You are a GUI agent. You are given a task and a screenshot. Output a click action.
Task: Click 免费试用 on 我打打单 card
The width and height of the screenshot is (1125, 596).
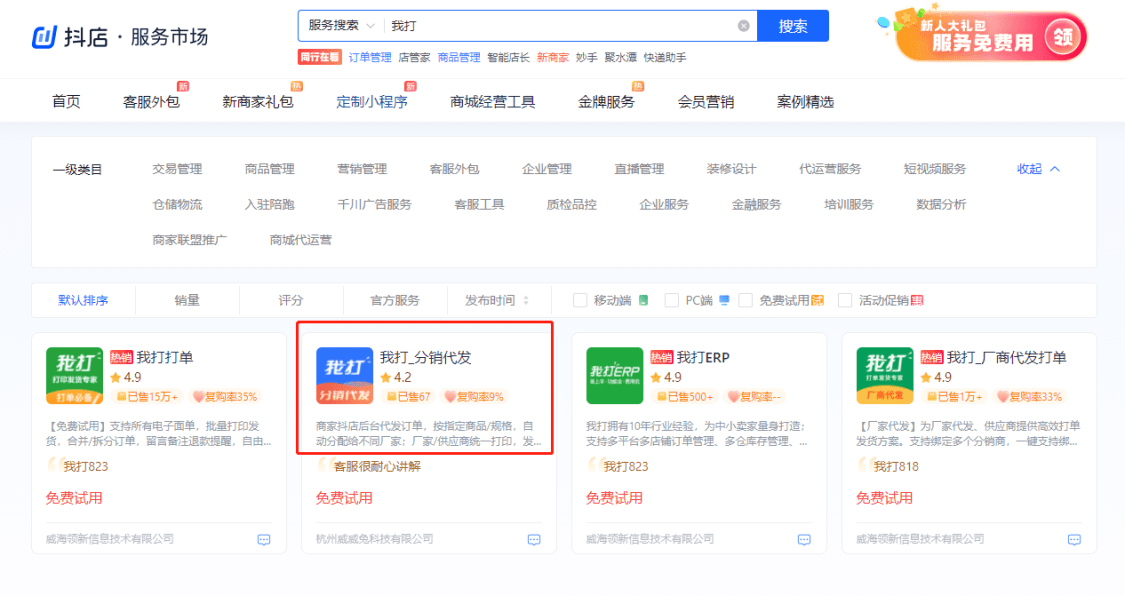(x=74, y=498)
